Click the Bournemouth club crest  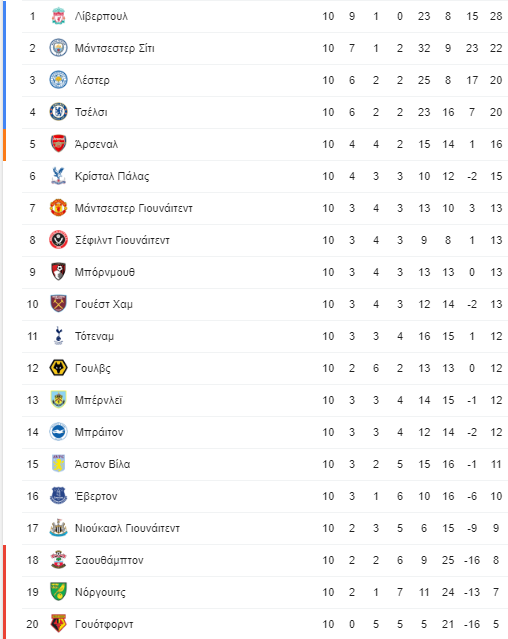tap(58, 272)
